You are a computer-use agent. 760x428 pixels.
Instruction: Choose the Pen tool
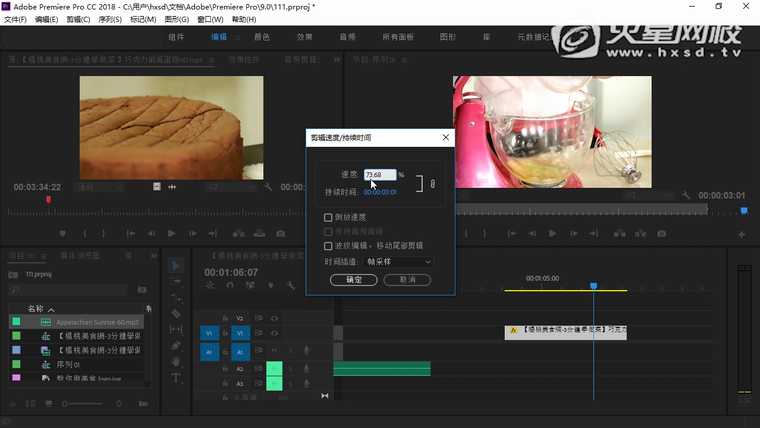(176, 345)
